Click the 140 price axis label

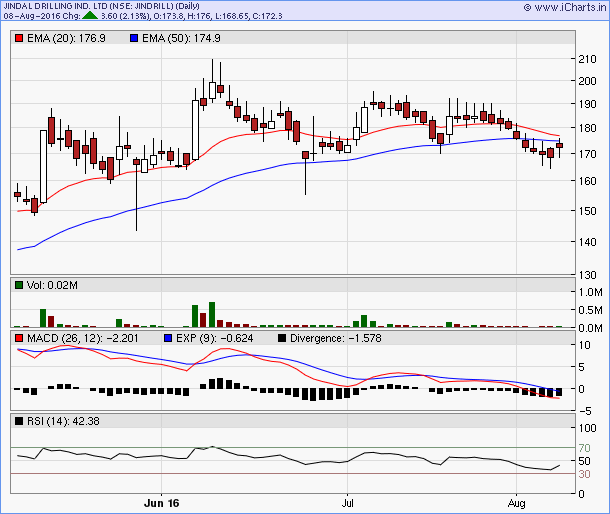tap(587, 242)
